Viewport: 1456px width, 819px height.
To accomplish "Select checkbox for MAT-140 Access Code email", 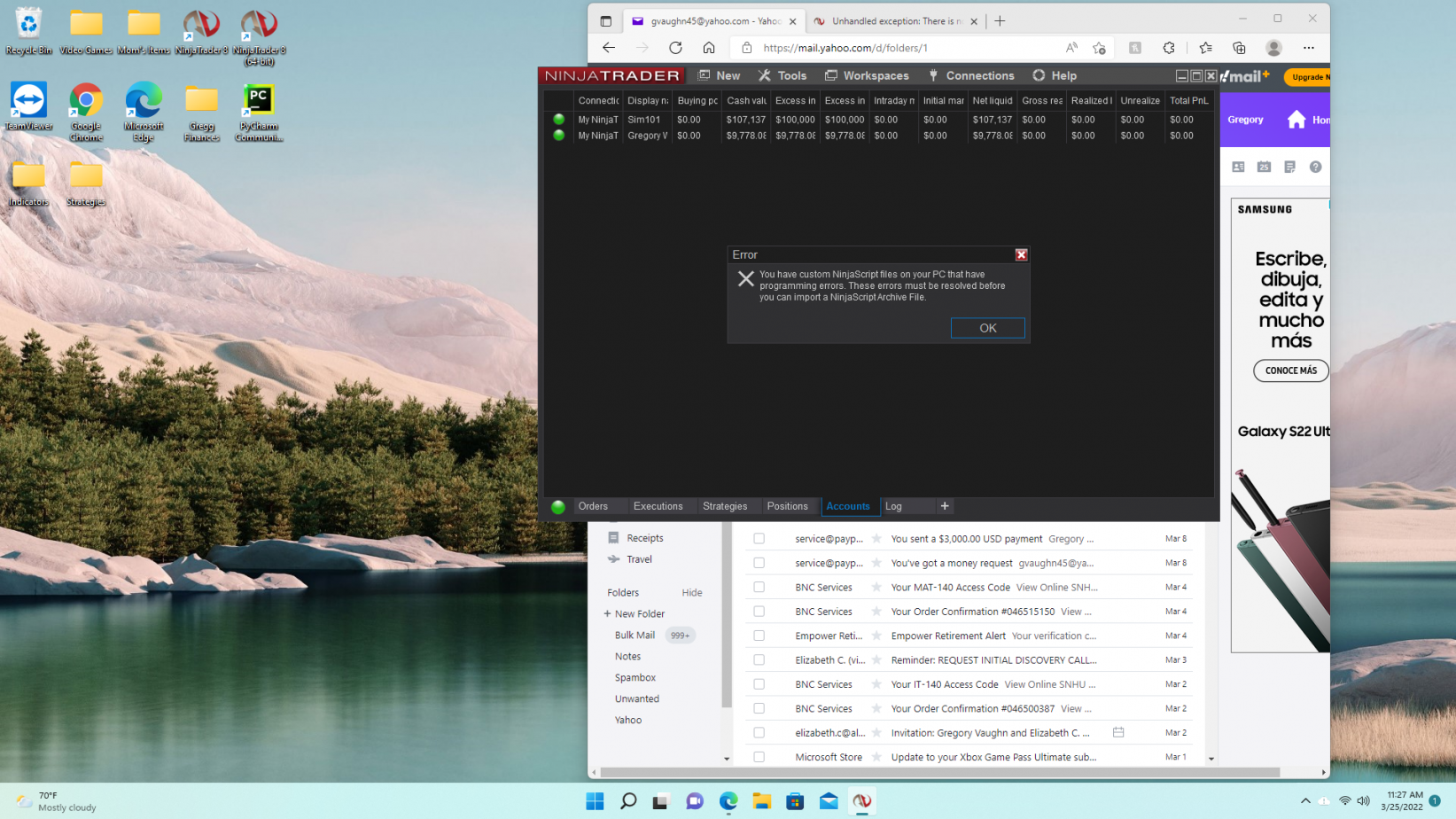I will coord(759,588).
